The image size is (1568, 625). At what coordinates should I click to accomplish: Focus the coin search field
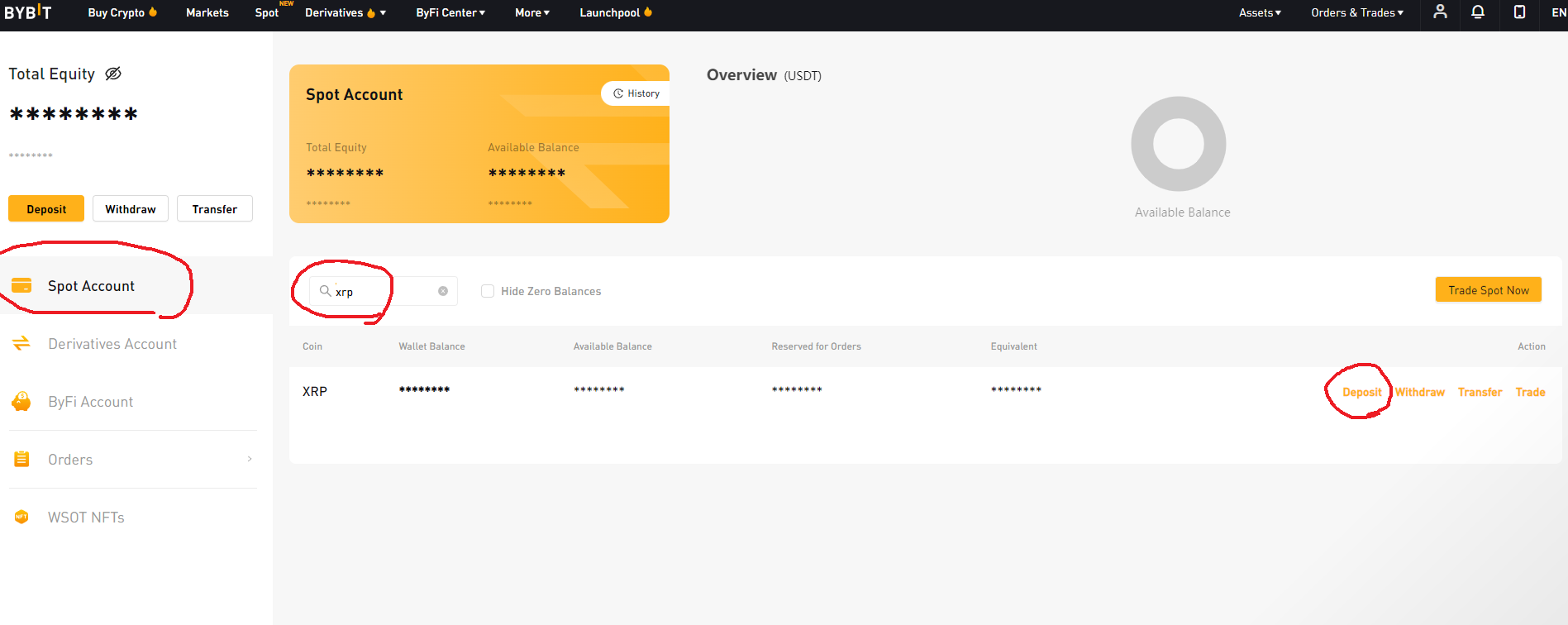pos(384,291)
